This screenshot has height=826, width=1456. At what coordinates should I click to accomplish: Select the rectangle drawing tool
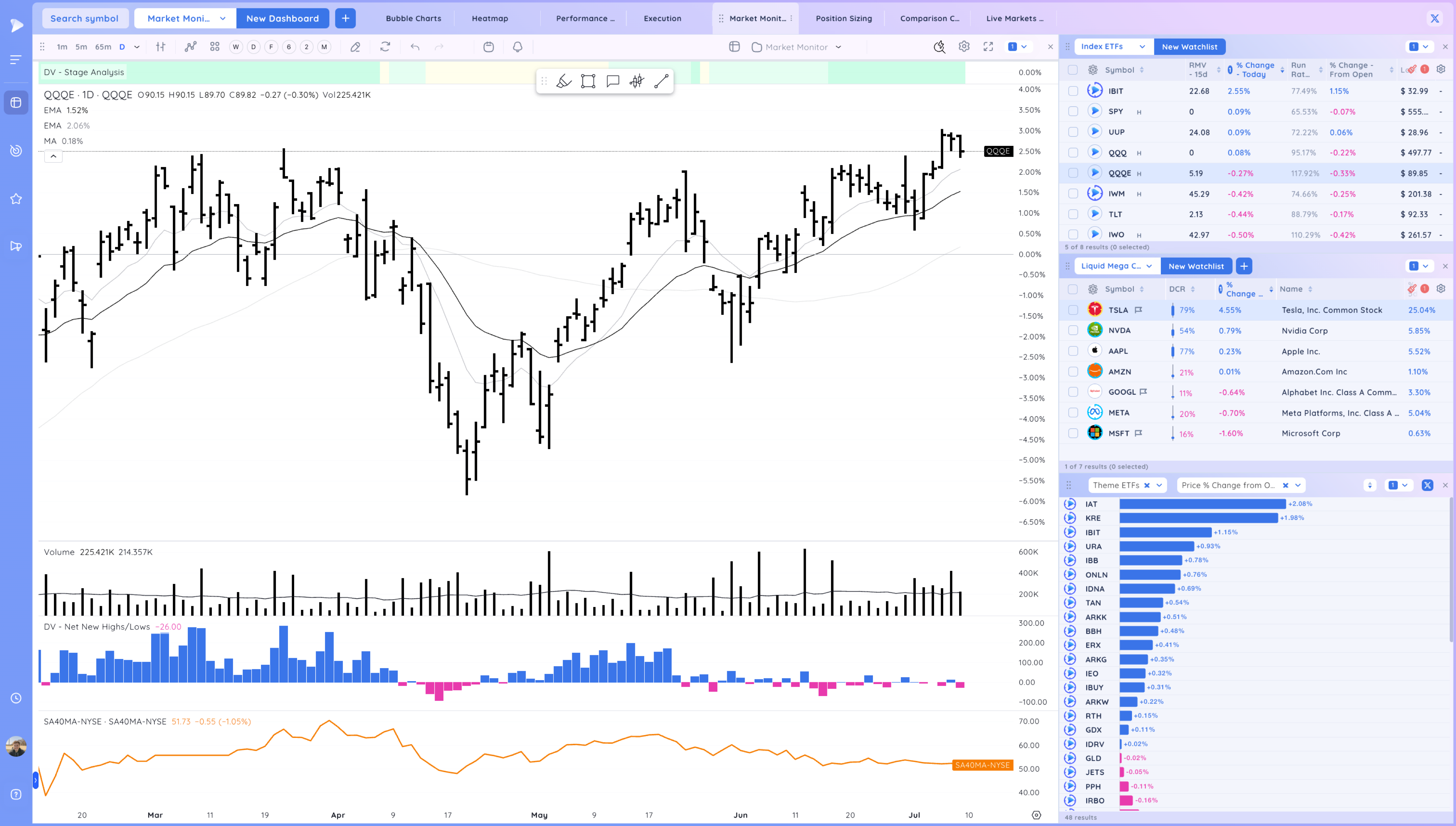point(588,81)
